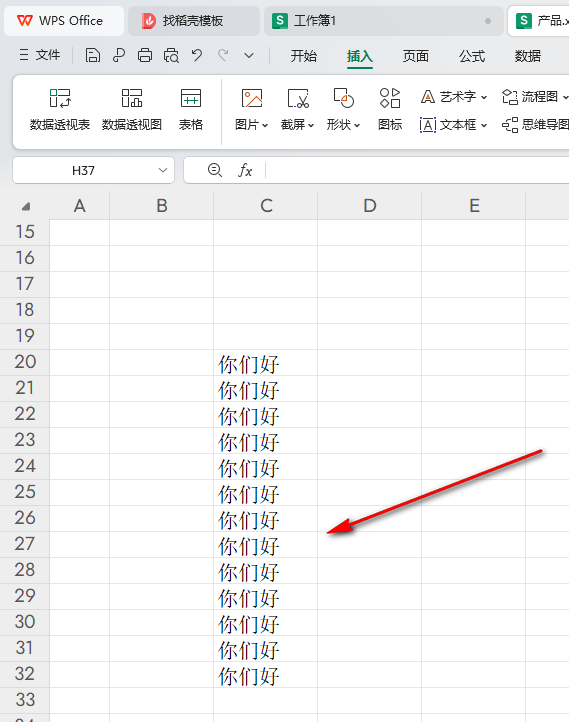Screen dimensions: 569x722
Task: Select row 33 header
Action: click(x=25, y=700)
